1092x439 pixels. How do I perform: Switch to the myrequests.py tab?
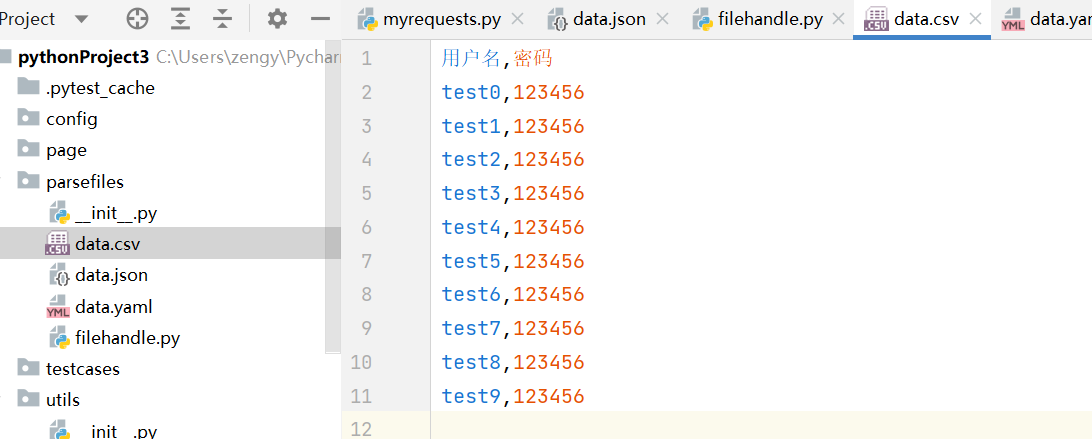[x=442, y=20]
